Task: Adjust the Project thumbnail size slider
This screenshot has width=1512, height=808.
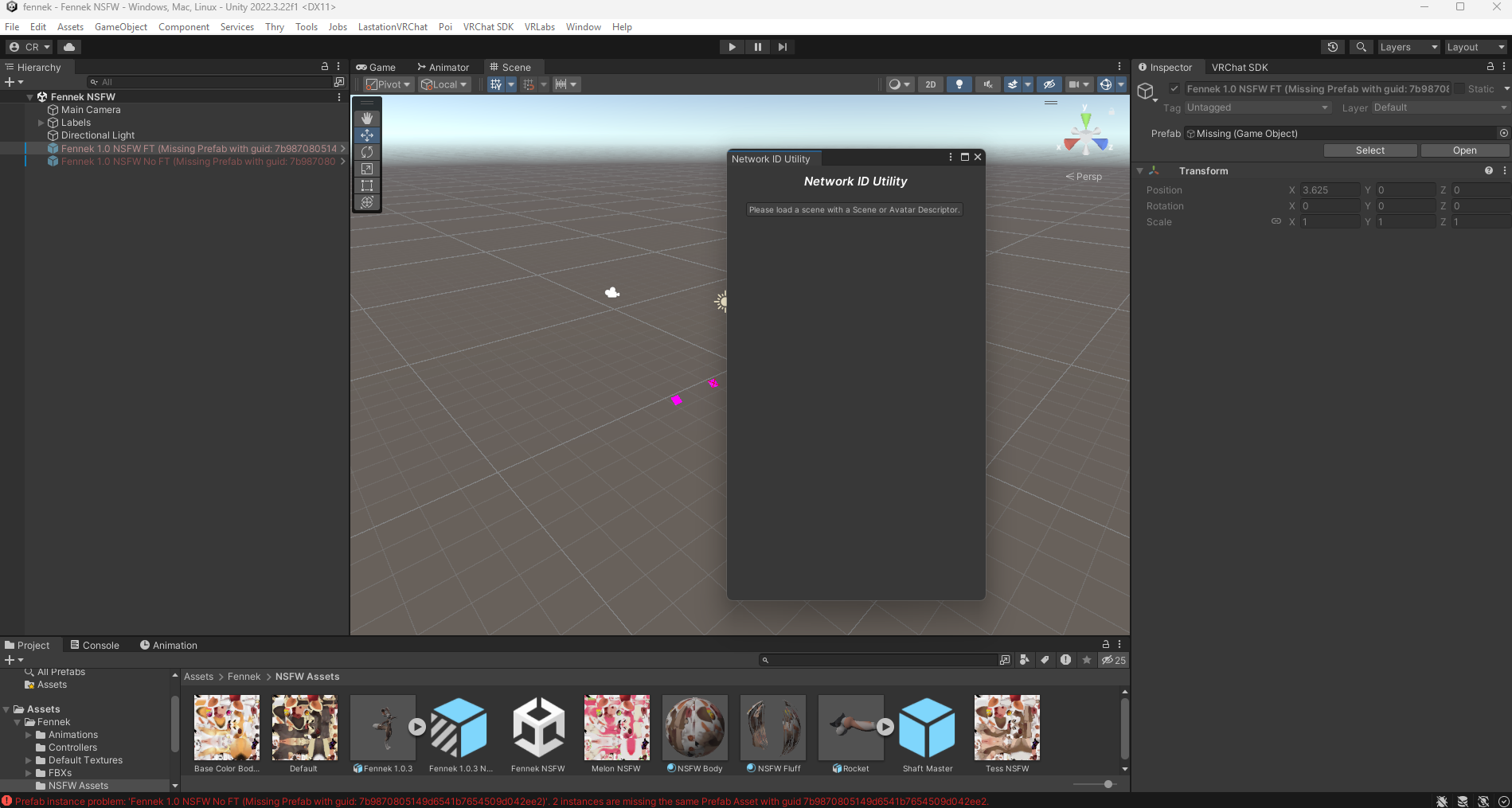Action: [1108, 784]
